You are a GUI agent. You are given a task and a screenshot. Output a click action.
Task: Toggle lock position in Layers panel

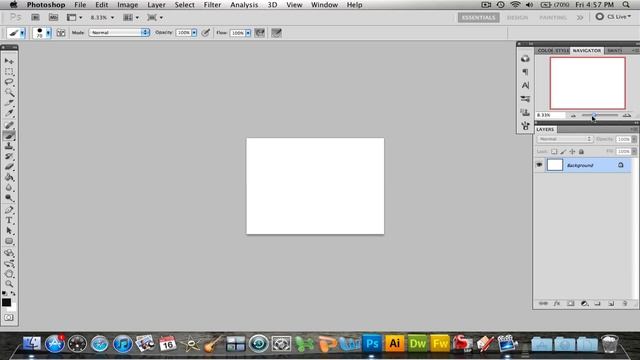click(x=572, y=151)
